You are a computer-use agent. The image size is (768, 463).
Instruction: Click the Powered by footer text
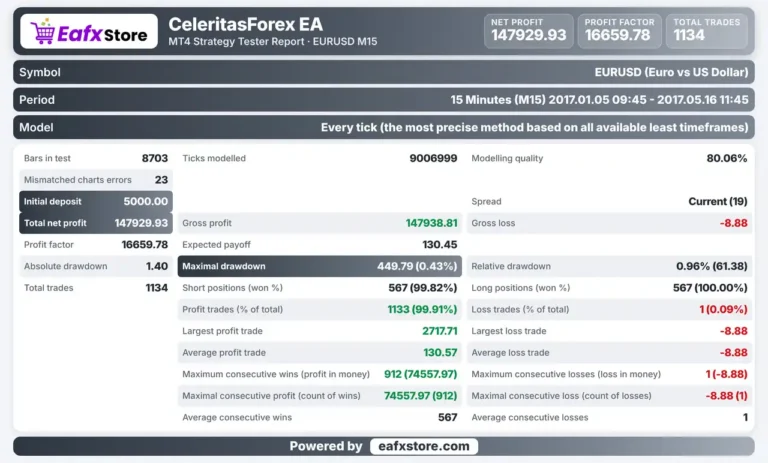coord(326,446)
